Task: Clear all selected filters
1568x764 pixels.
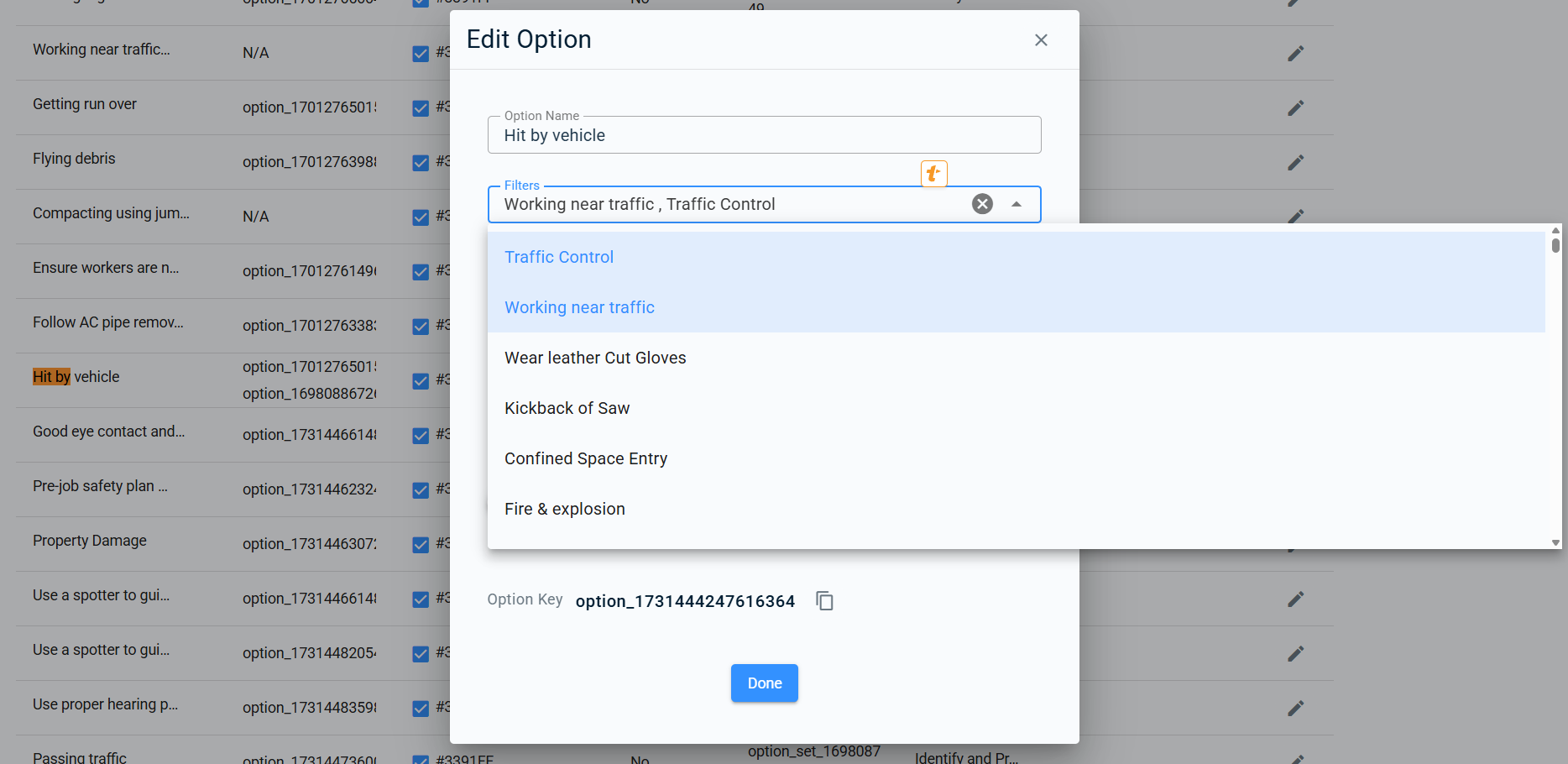Action: pos(982,204)
